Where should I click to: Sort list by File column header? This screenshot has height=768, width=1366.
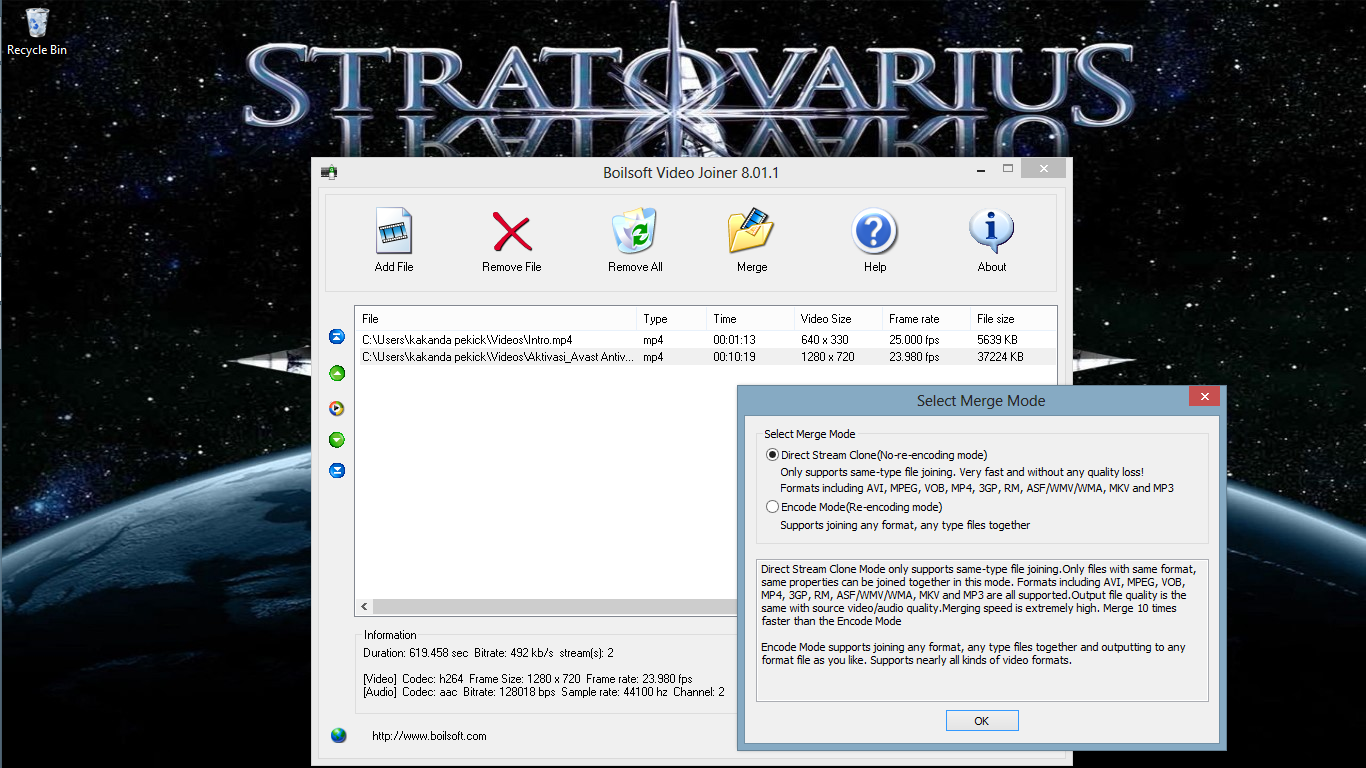coord(496,318)
